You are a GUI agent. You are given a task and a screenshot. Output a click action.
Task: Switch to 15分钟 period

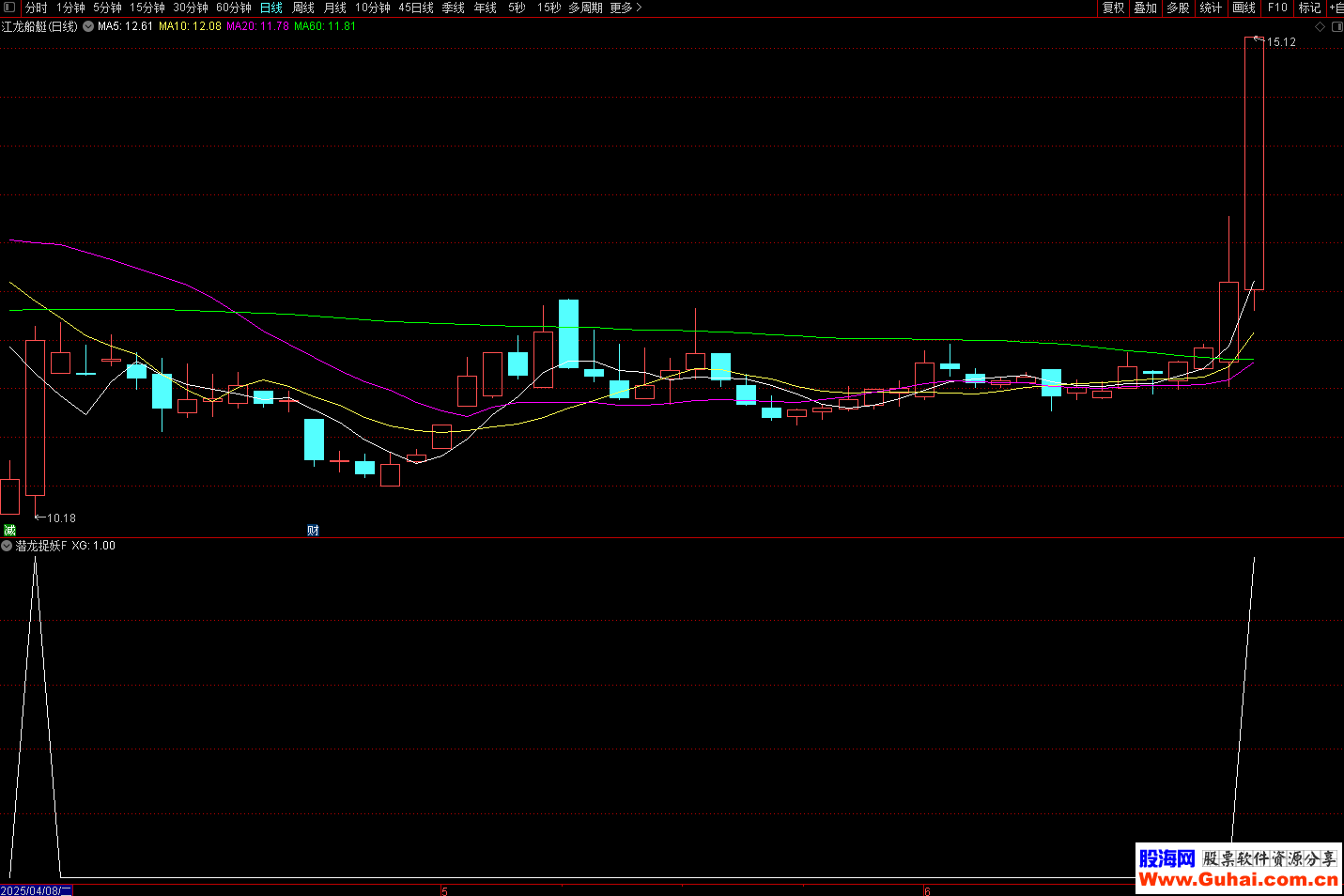147,8
